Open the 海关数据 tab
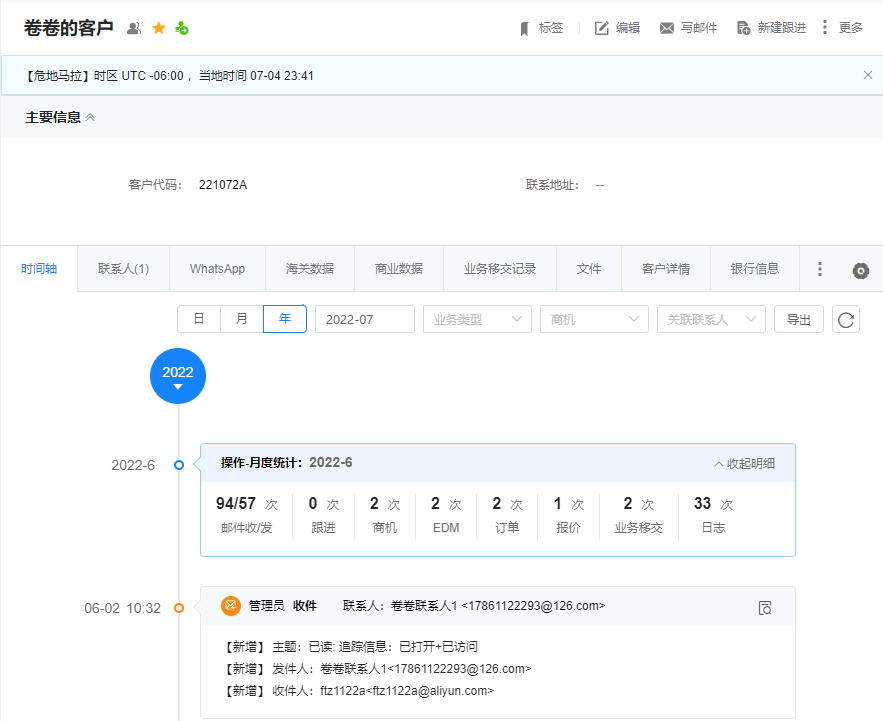 pos(310,269)
